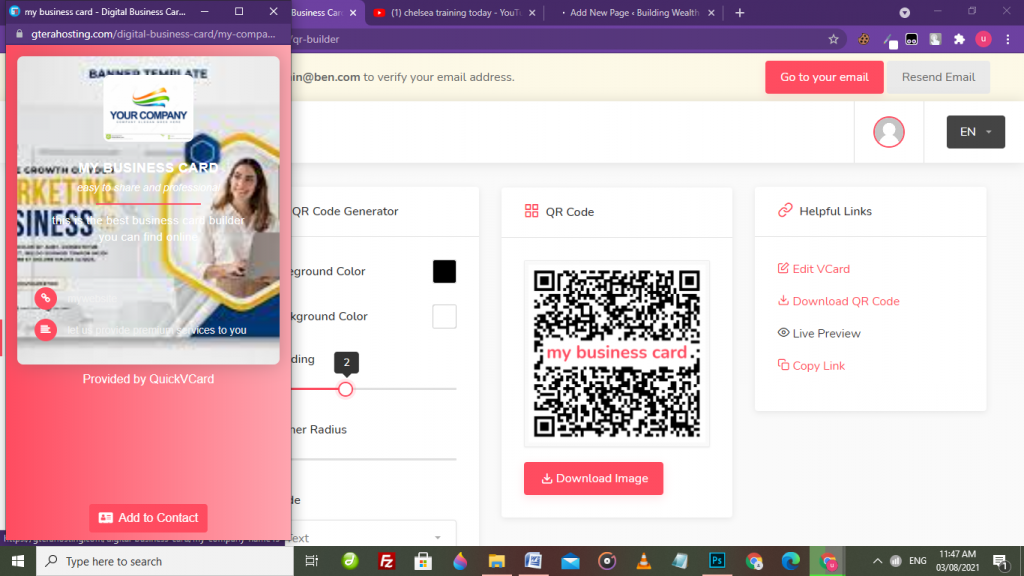Open the black foreground color swatch
This screenshot has width=1024, height=576.
444,271
